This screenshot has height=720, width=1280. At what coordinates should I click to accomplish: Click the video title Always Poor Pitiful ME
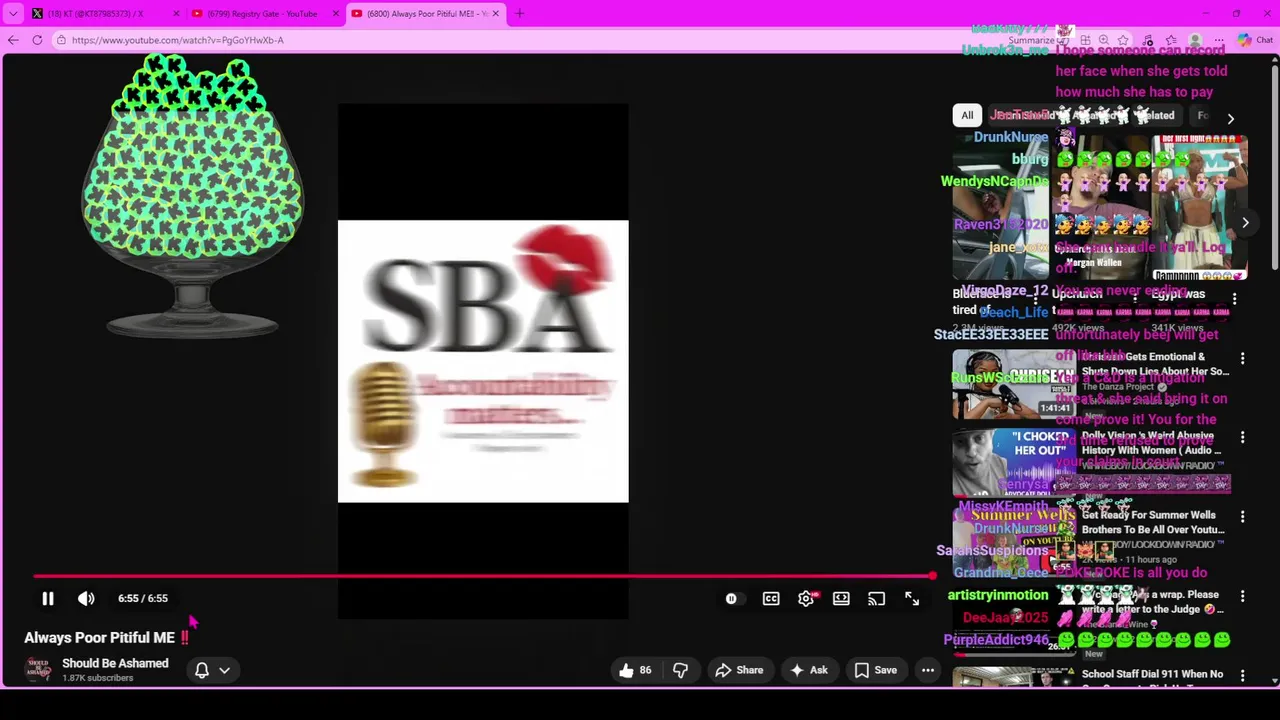tap(99, 637)
